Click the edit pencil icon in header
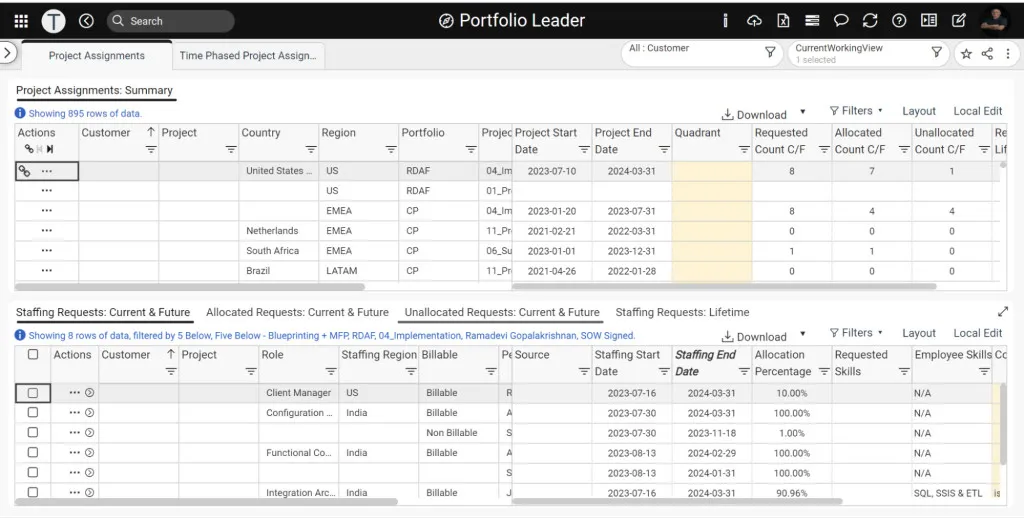Screen dimensions: 1024x518 [959, 21]
